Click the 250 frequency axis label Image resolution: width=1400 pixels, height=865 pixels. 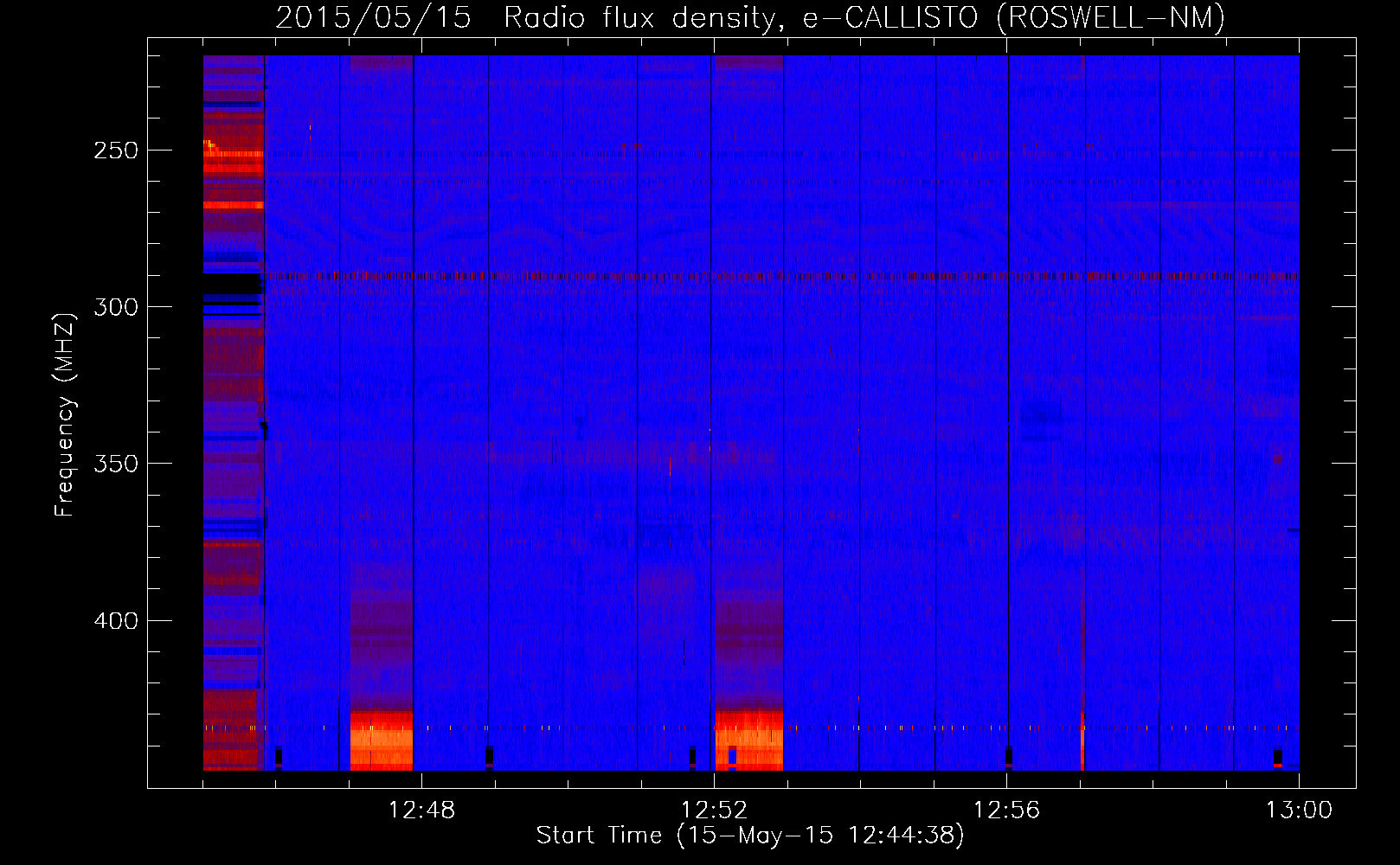tap(116, 151)
